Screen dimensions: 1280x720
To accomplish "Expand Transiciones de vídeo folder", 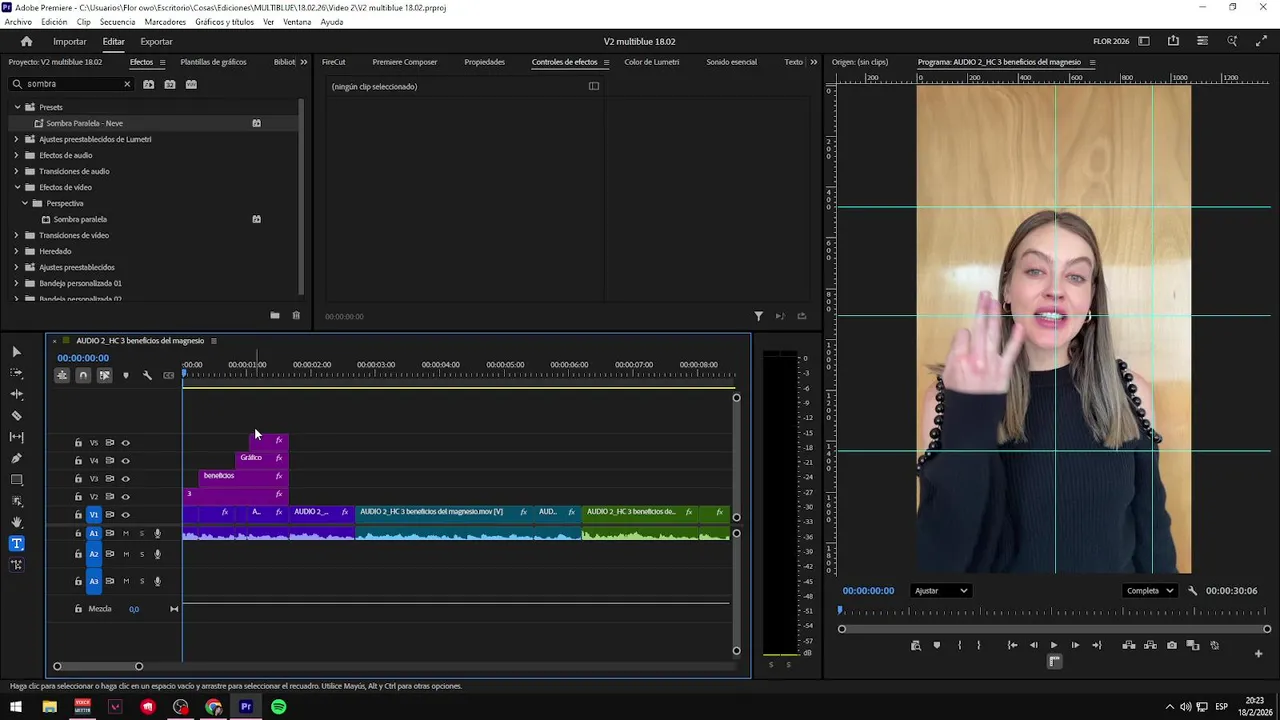I will (x=17, y=235).
